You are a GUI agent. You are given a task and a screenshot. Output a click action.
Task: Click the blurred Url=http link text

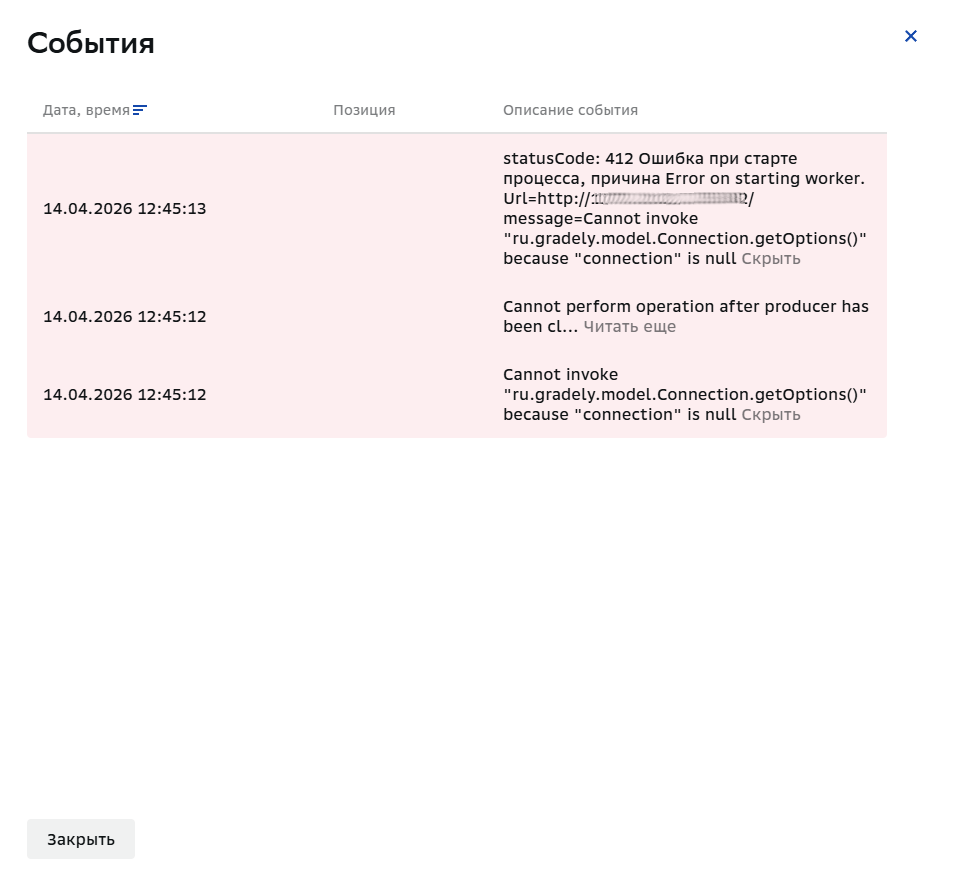tap(628, 199)
